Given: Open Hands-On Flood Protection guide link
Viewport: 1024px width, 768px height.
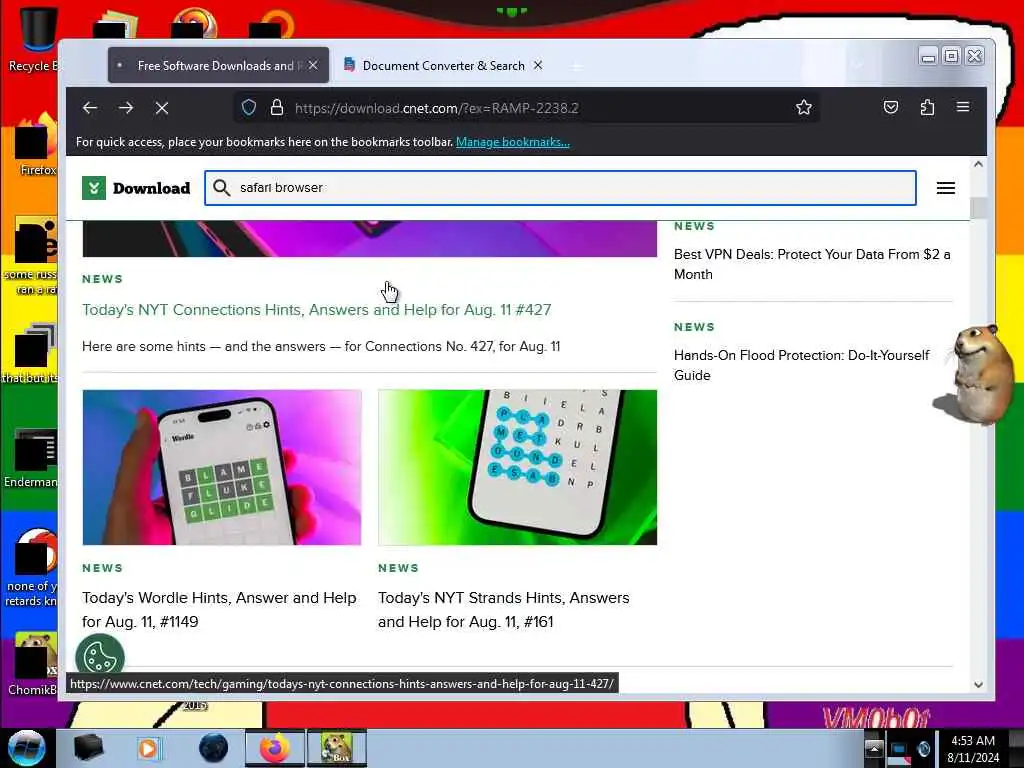Looking at the screenshot, I should point(801,365).
